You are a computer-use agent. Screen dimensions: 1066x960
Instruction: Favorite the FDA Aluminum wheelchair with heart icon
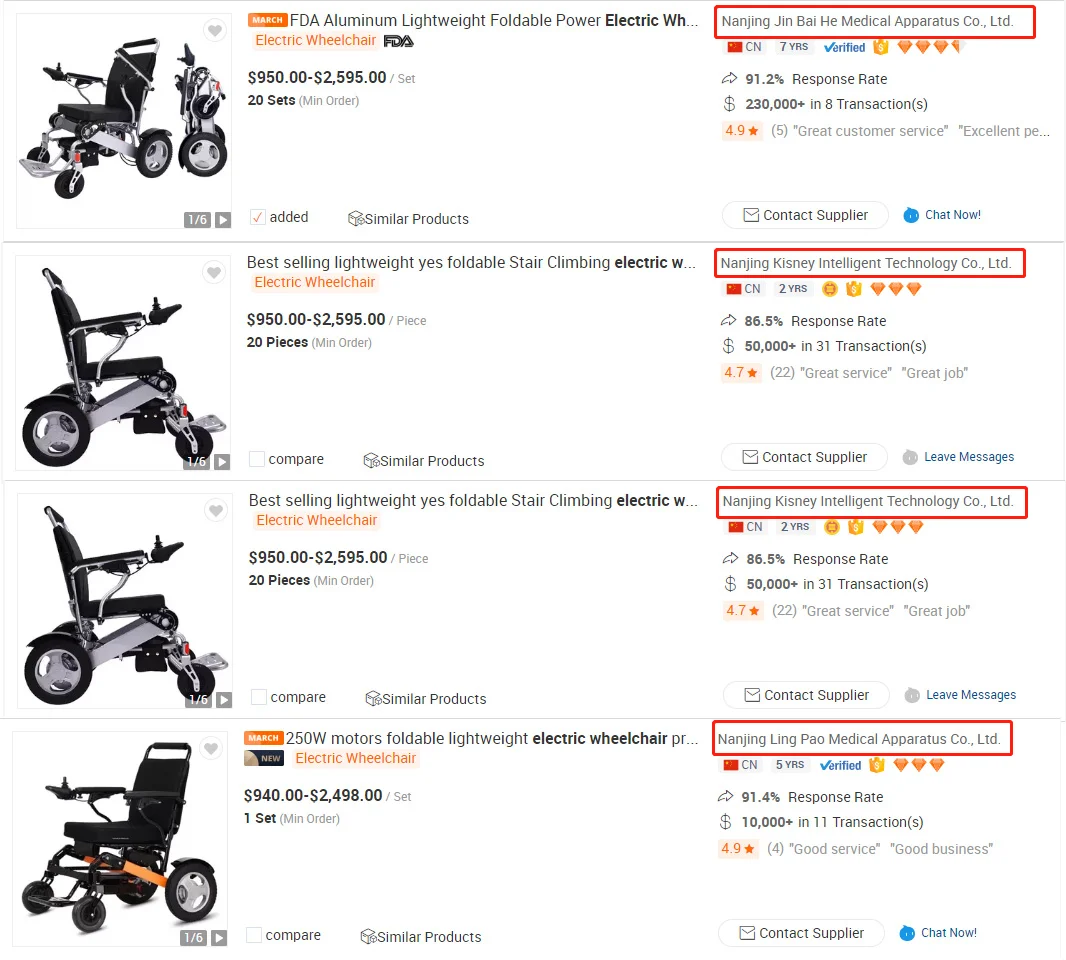[215, 30]
